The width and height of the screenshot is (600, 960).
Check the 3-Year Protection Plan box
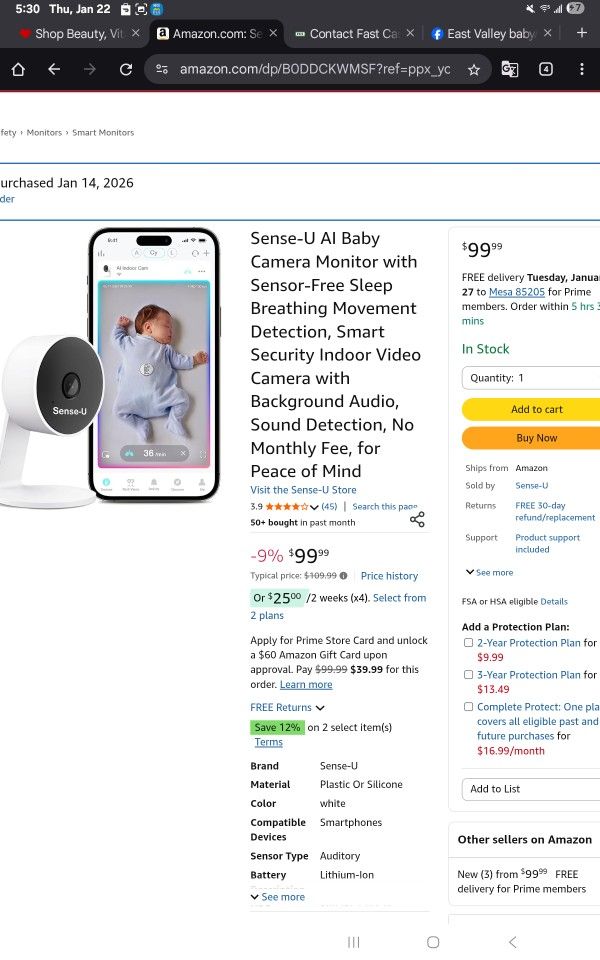click(468, 675)
